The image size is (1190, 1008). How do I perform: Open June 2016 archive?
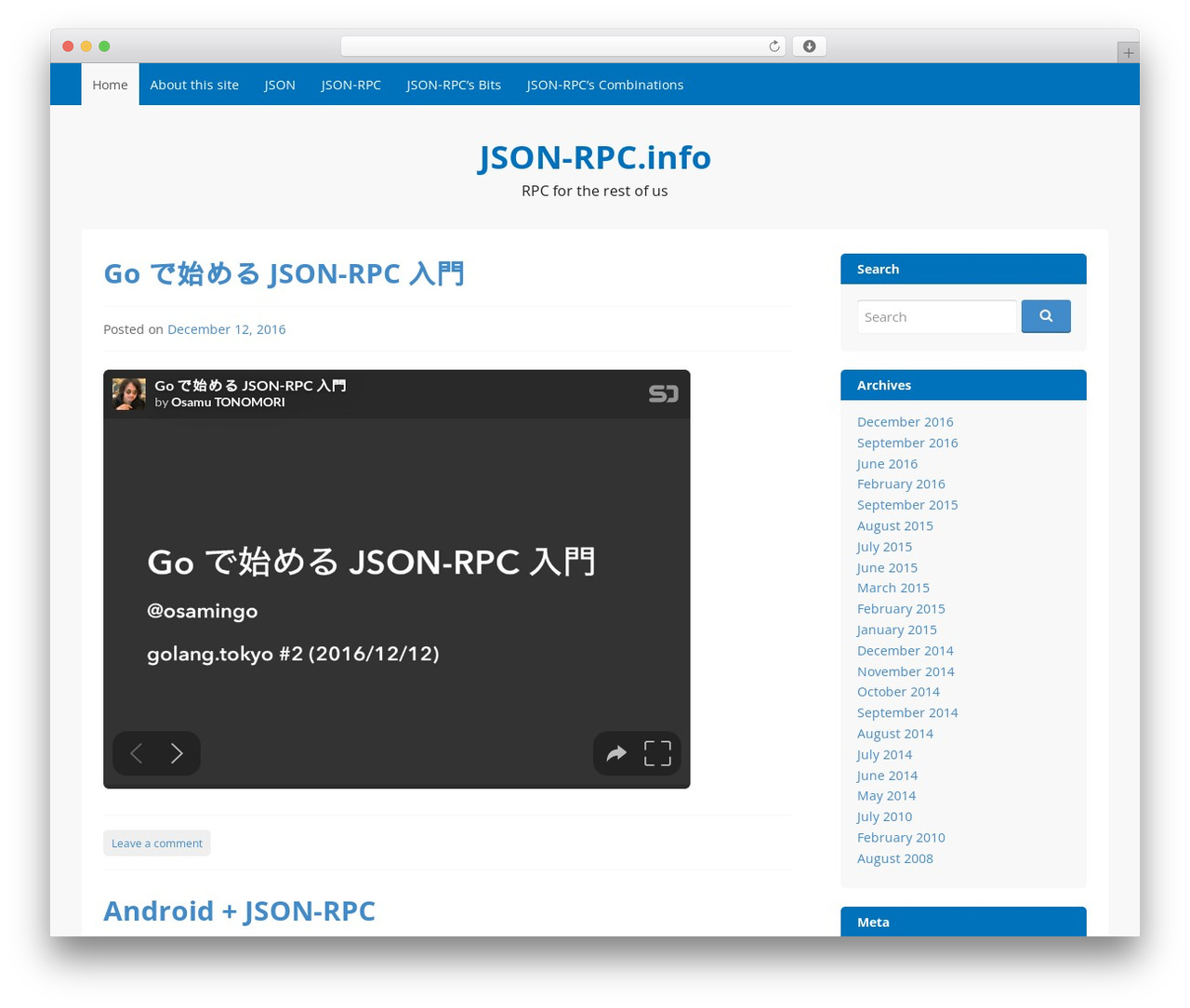click(887, 464)
